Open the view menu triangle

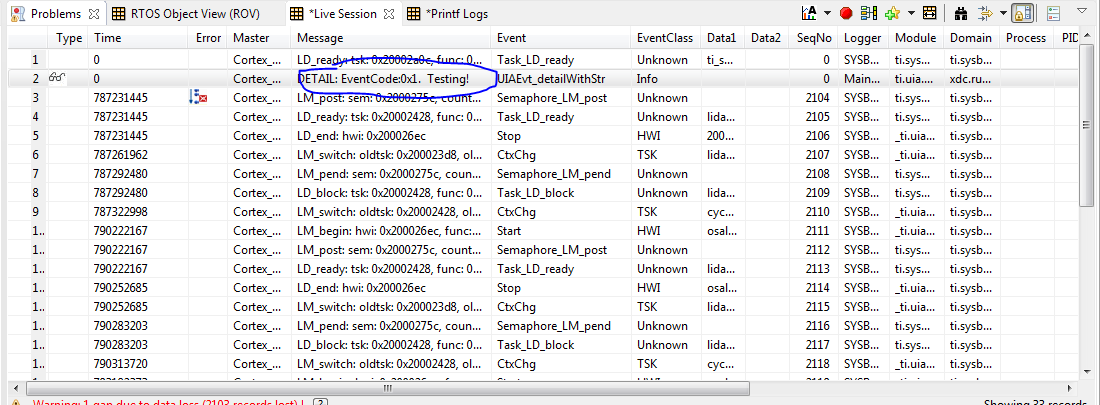coord(1080,13)
